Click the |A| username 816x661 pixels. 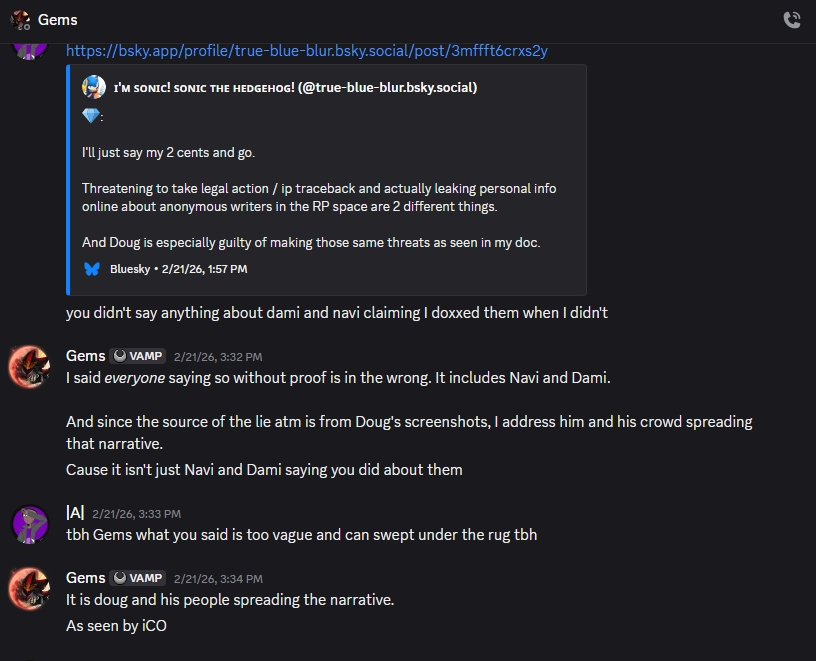75,513
